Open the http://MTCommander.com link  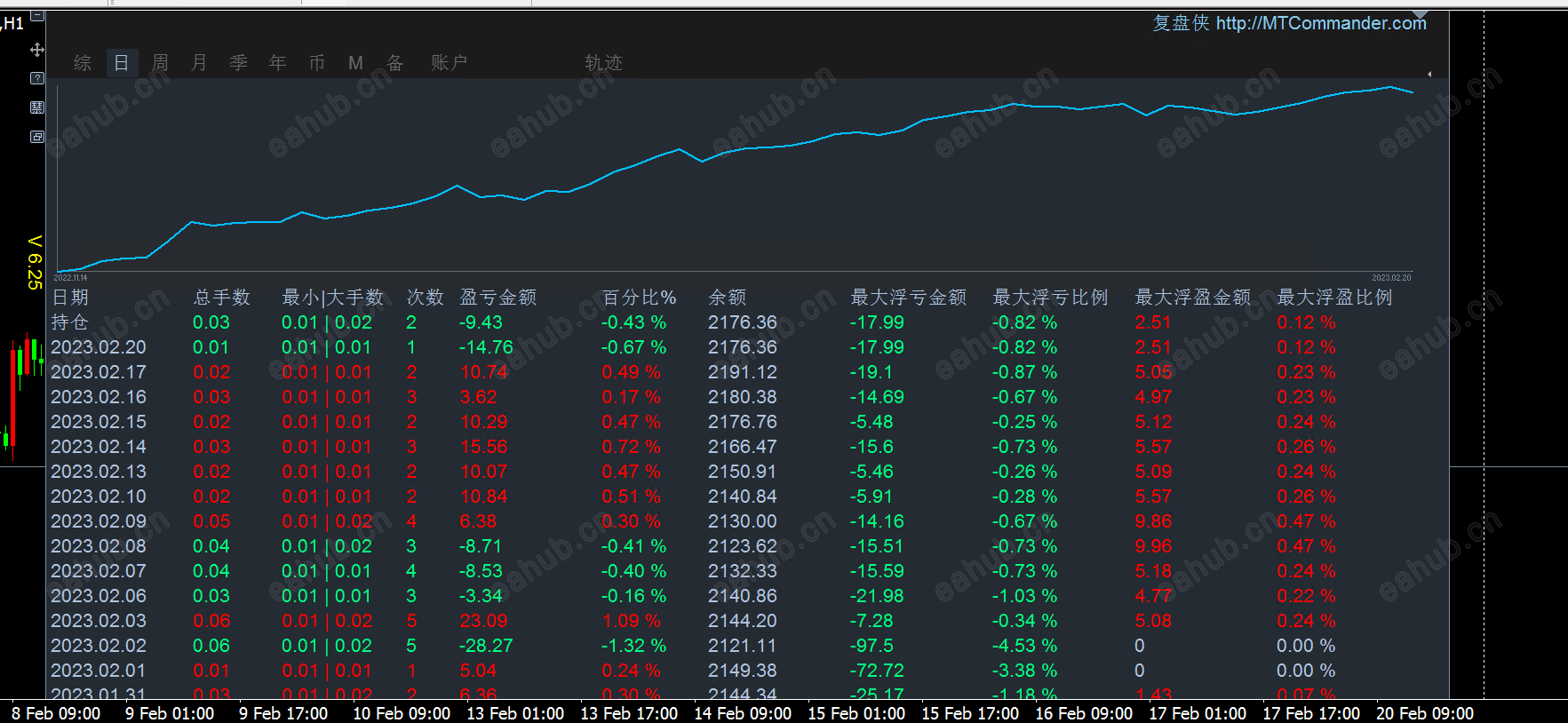1321,23
